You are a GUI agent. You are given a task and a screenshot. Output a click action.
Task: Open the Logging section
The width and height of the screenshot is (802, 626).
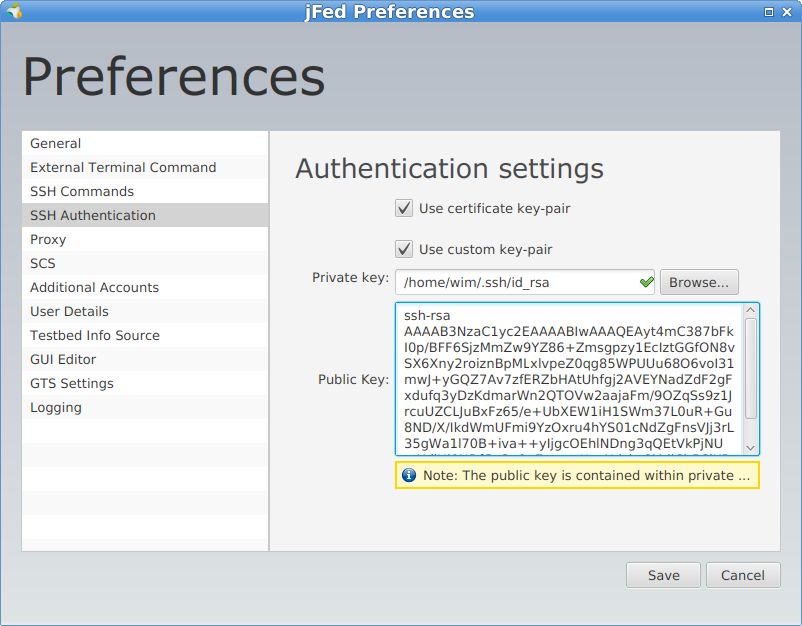point(145,408)
